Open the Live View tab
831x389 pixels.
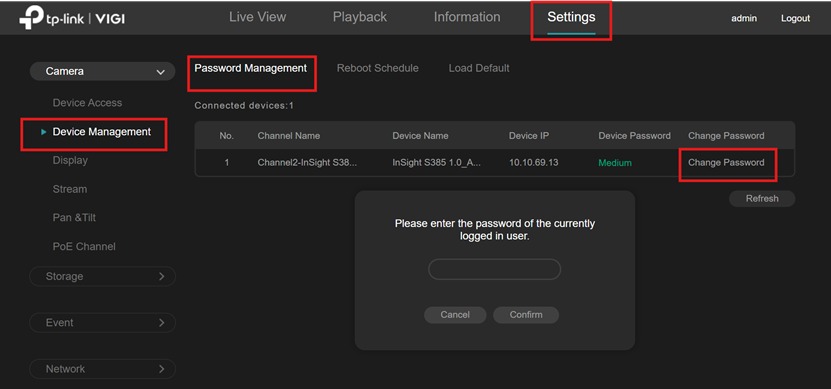pos(258,17)
